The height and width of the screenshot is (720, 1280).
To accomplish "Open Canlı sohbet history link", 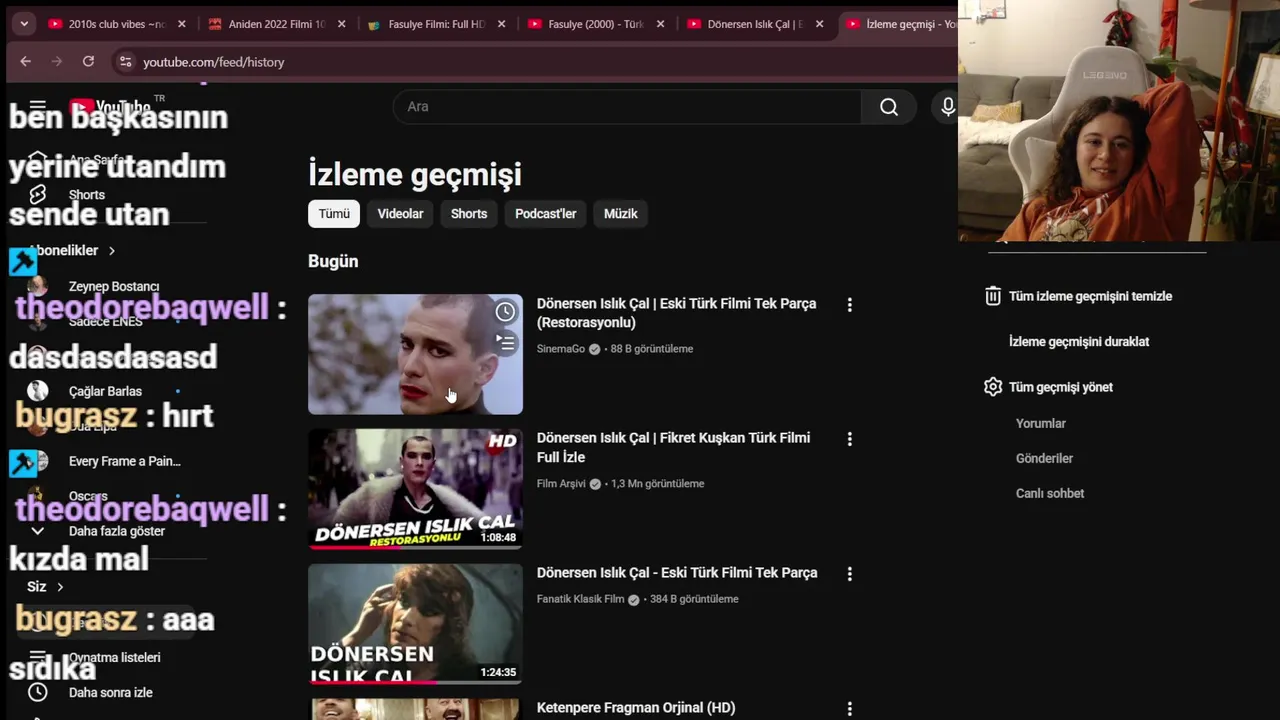I will (x=1050, y=494).
